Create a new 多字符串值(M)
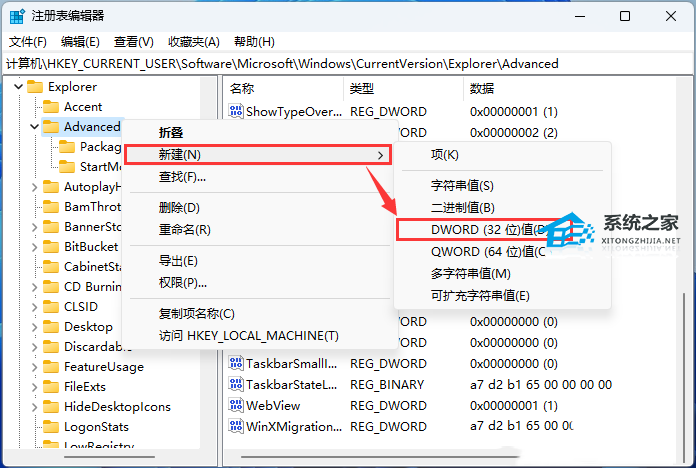Screen dimensions: 696x468 [x=502, y=274]
